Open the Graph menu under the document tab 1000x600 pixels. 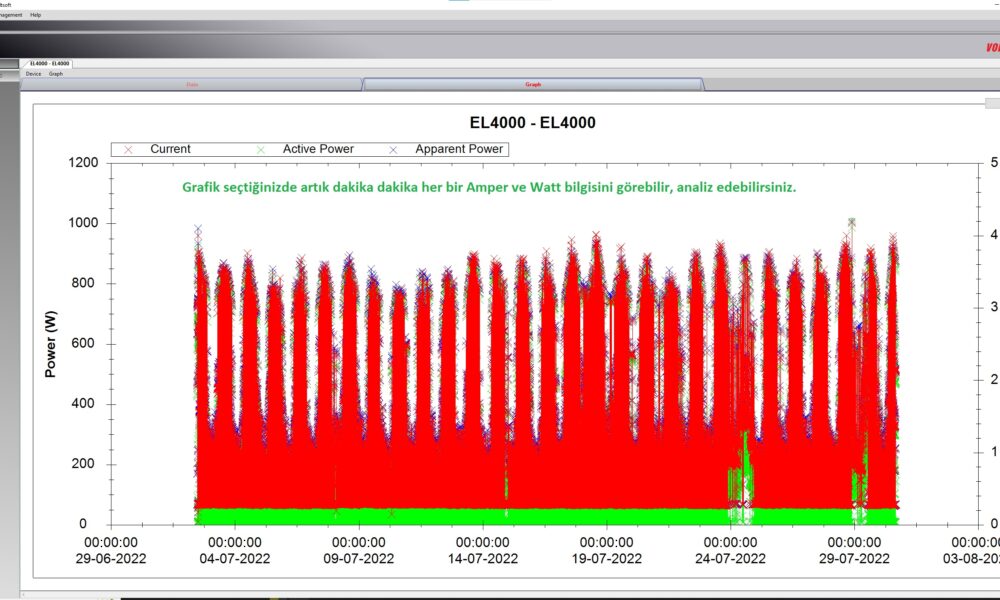click(x=56, y=74)
